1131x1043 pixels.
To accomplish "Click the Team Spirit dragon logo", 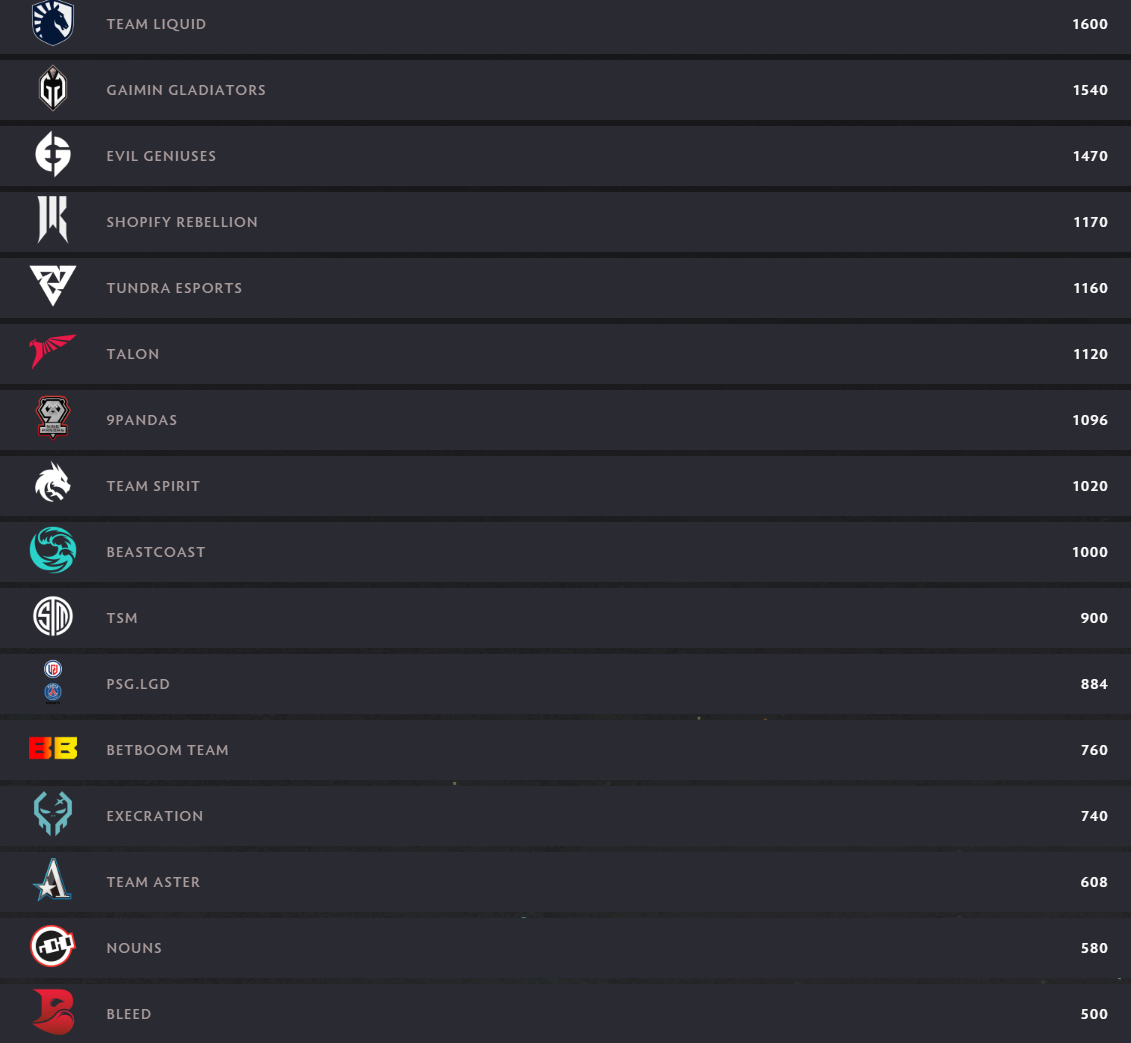I will 53,483.
